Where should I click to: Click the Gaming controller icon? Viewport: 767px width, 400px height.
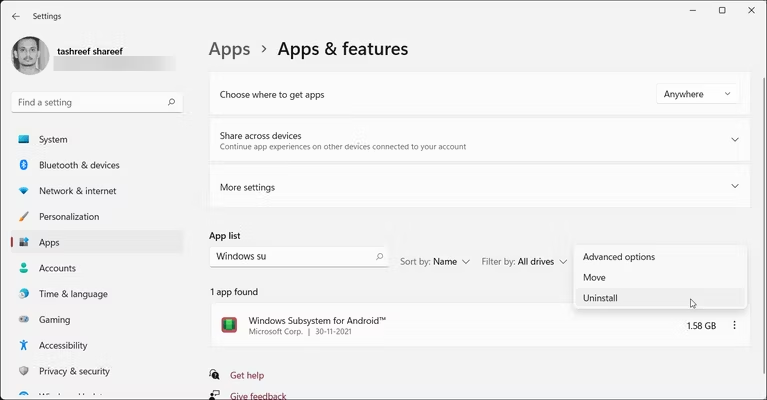[x=23, y=319]
